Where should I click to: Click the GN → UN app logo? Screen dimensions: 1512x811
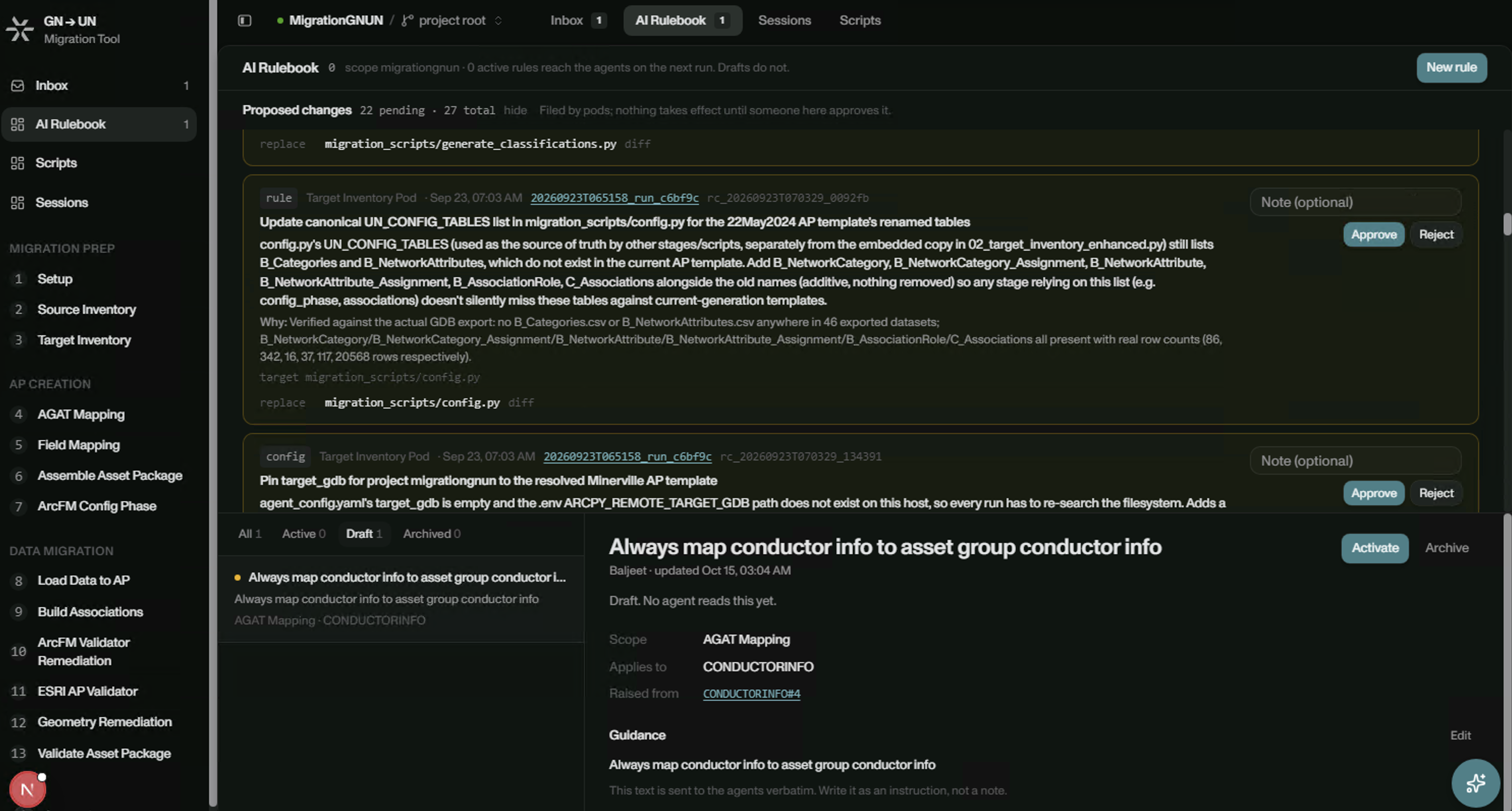[20, 30]
